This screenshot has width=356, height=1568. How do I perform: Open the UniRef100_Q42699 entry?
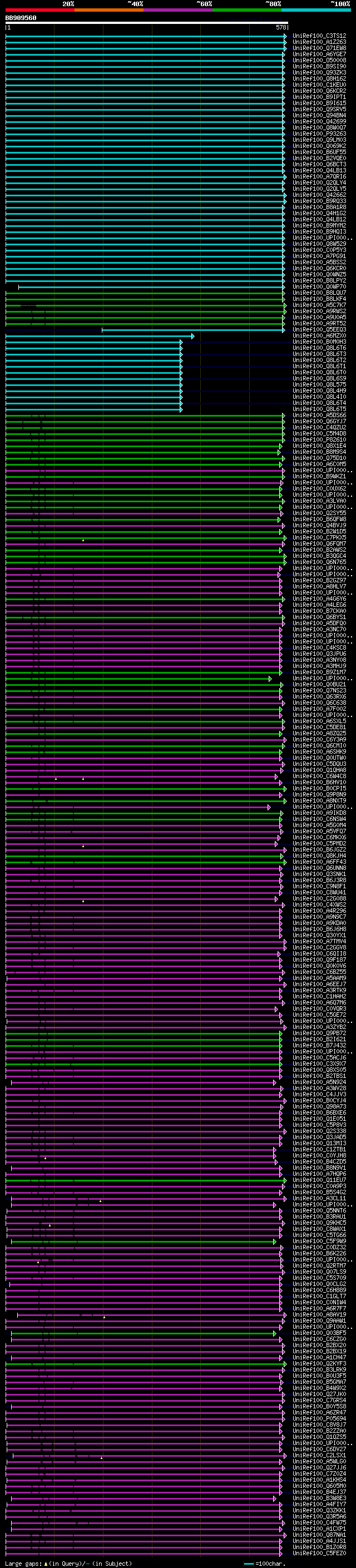(319, 122)
